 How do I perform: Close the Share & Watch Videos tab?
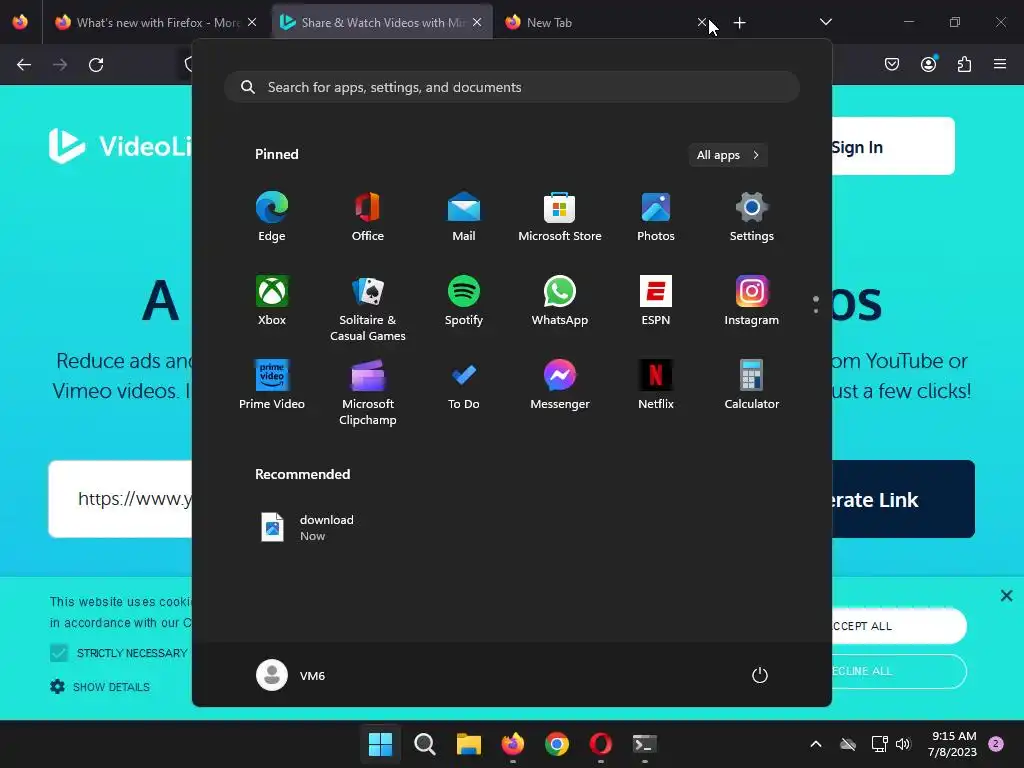pyautogui.click(x=477, y=22)
